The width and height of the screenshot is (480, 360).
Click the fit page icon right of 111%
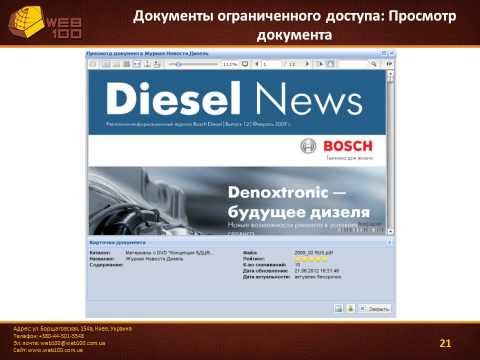(x=245, y=64)
